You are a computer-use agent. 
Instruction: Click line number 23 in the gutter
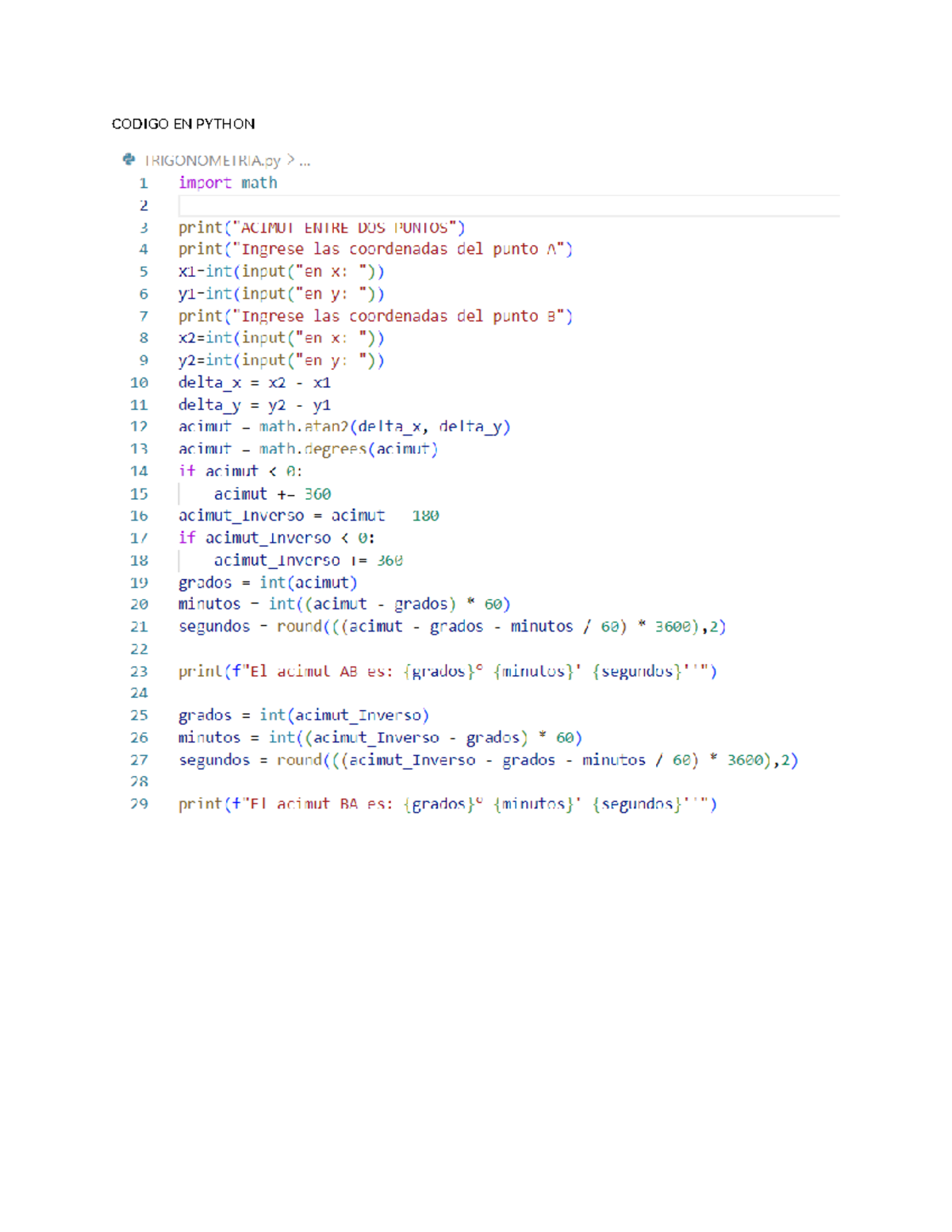139,671
